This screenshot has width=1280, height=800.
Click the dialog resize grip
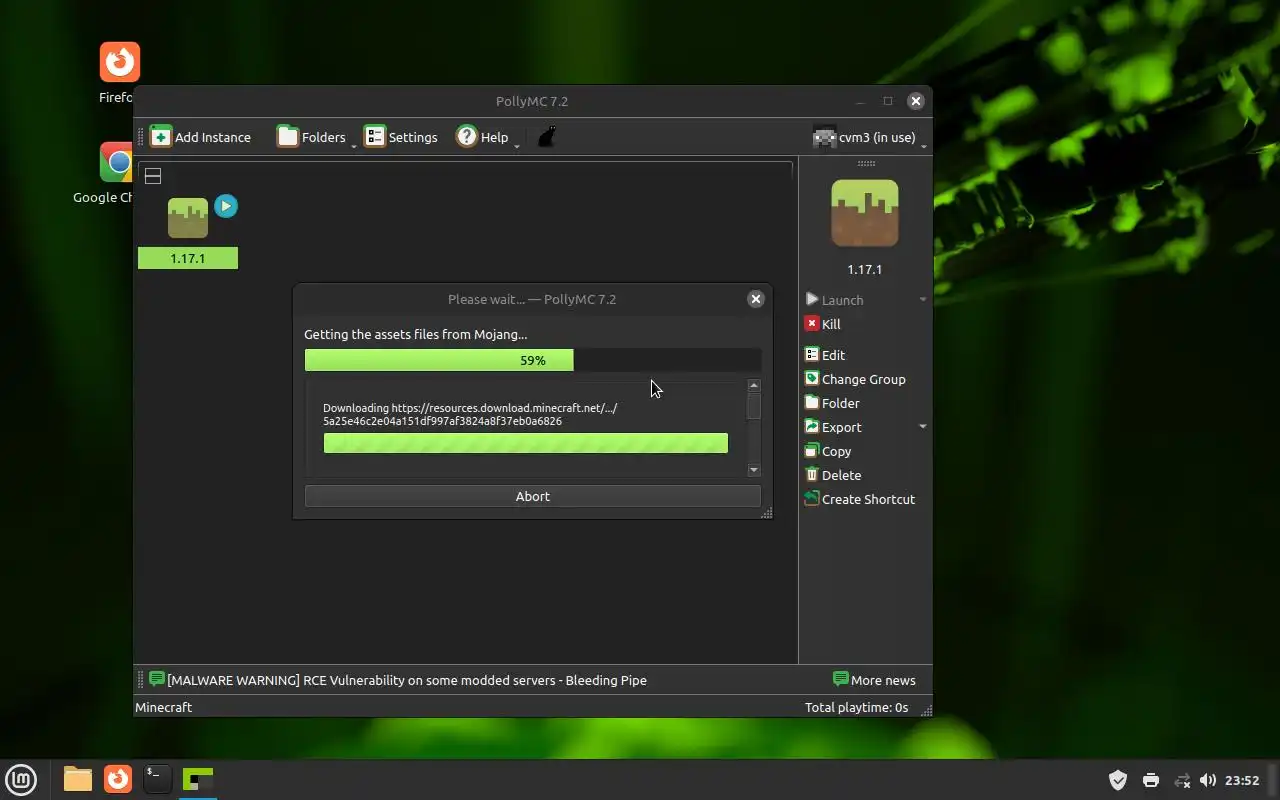click(767, 513)
